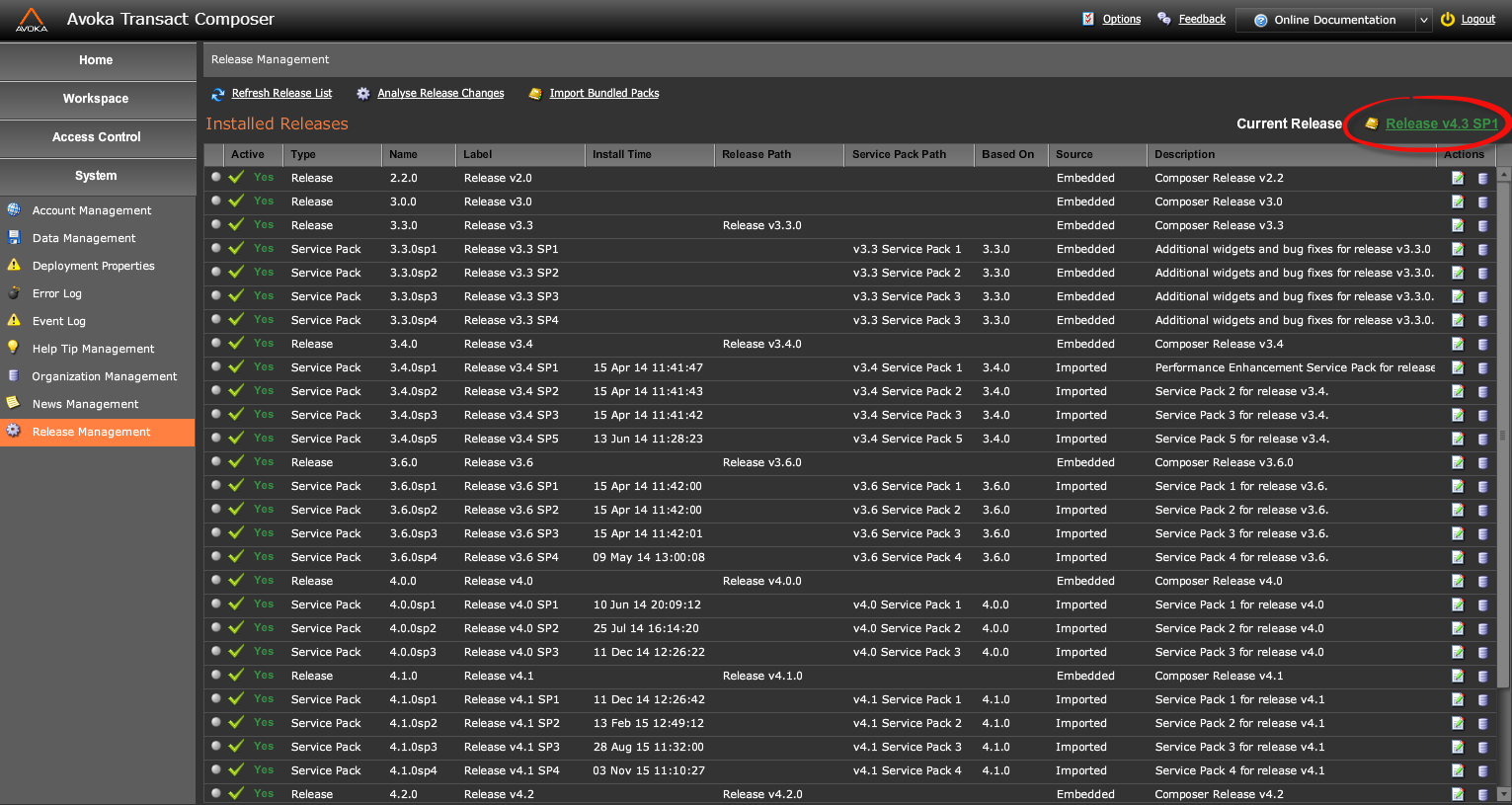This screenshot has height=805, width=1512.
Task: Choose the row radio for 3.6.0sp2
Action: pyautogui.click(x=215, y=509)
